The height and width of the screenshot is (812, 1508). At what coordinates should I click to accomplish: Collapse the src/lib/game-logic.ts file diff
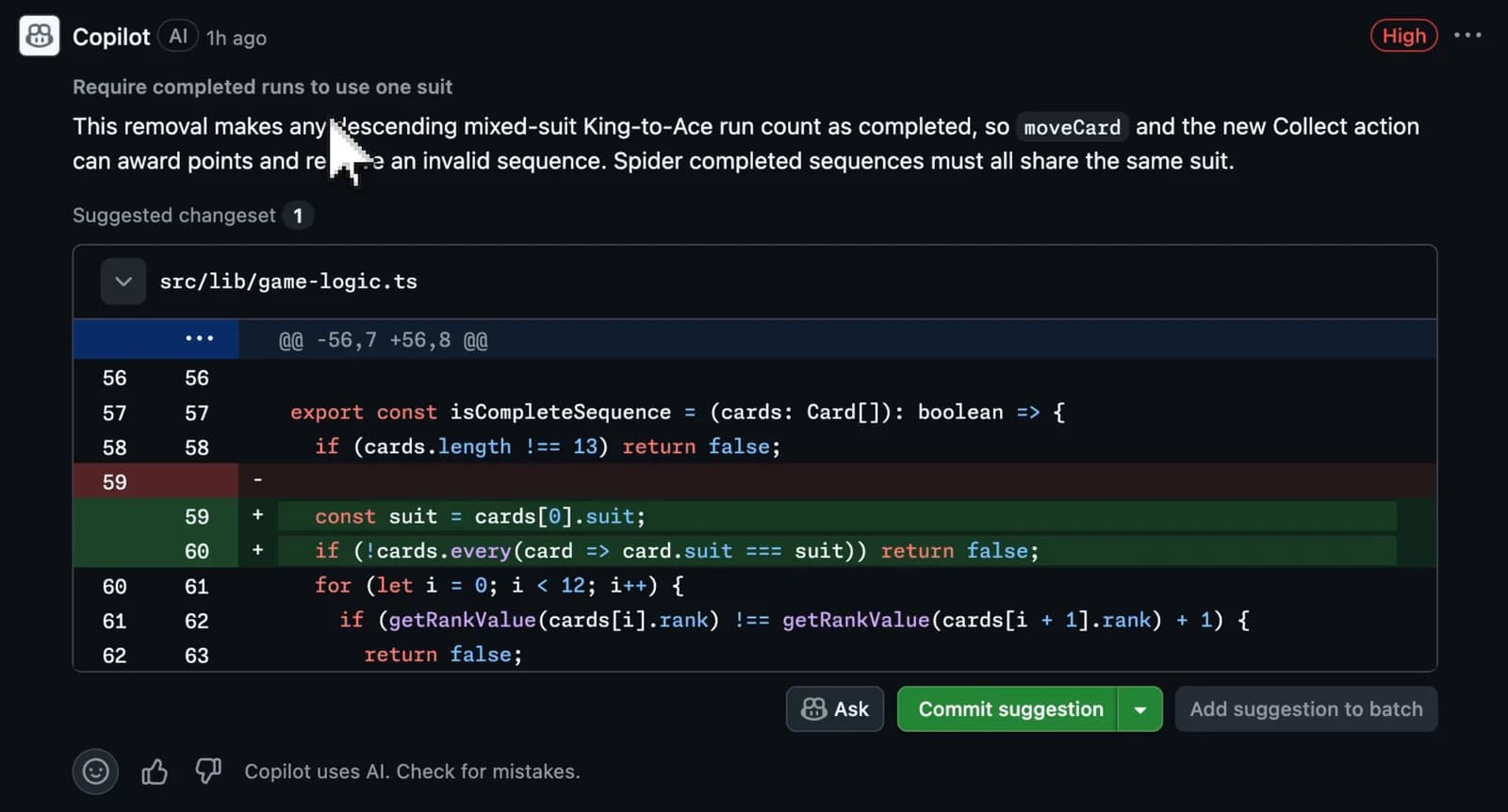123,282
